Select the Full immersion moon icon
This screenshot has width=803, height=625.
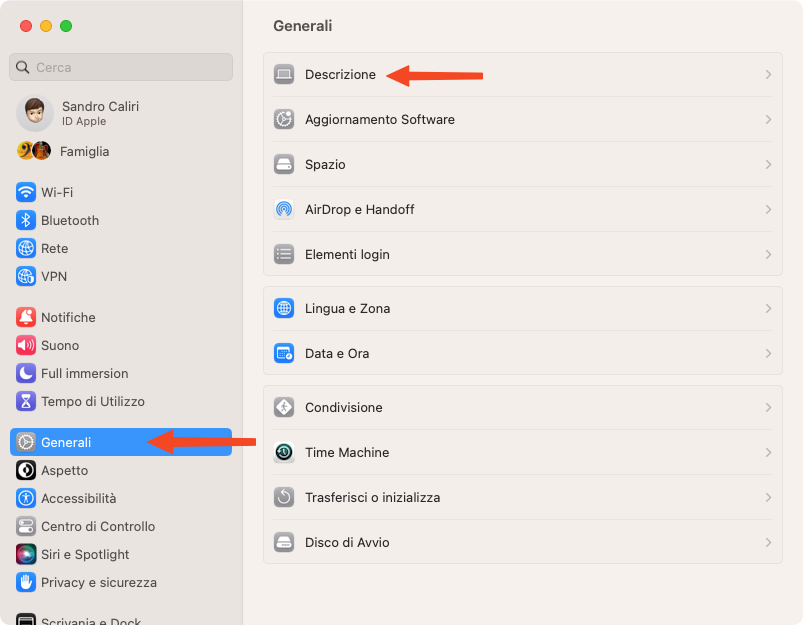[x=26, y=373]
